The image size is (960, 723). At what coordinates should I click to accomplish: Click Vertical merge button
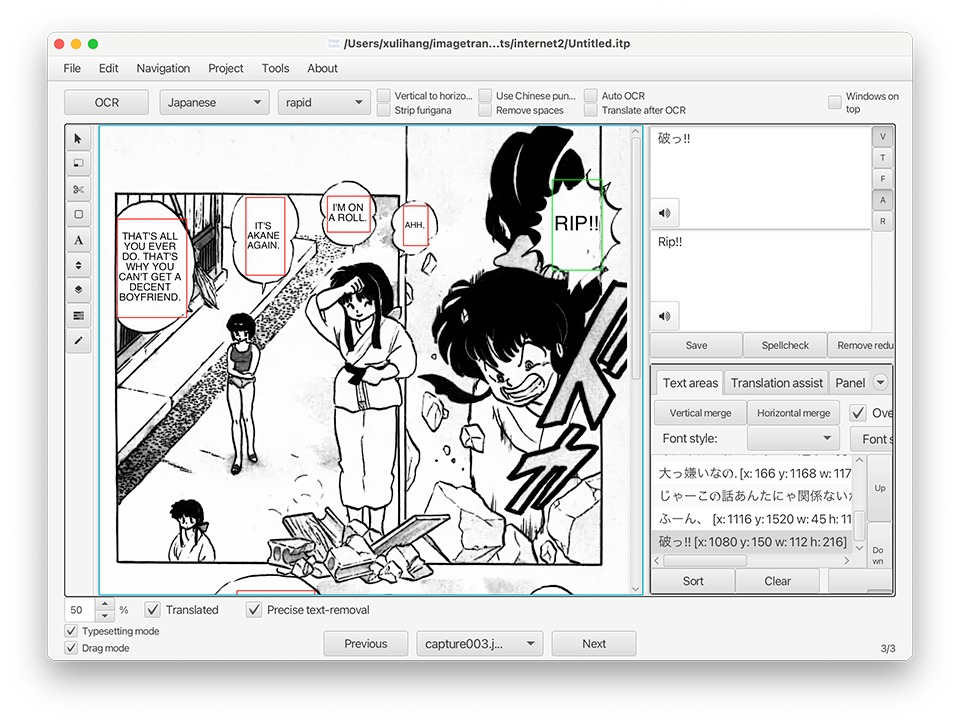pyautogui.click(x=700, y=413)
